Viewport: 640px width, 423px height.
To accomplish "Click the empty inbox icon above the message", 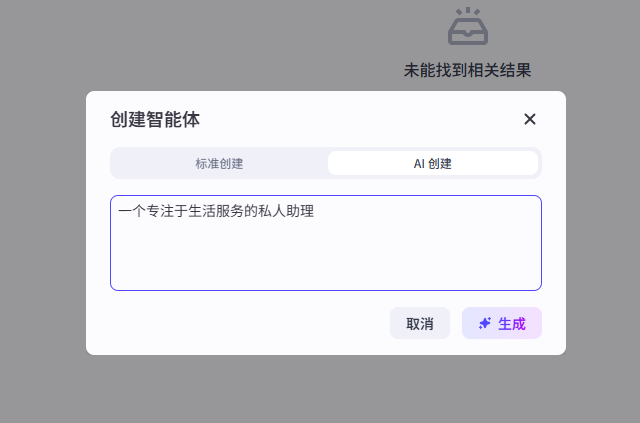I will (468, 28).
